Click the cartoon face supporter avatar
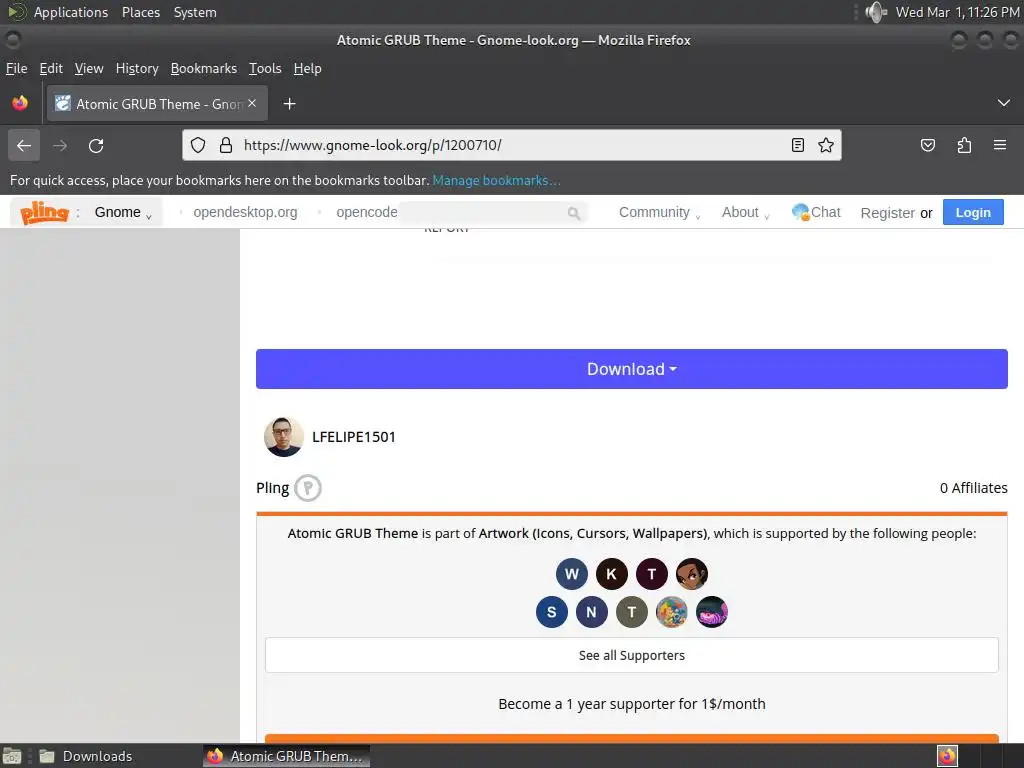1024x768 pixels. pyautogui.click(x=692, y=574)
